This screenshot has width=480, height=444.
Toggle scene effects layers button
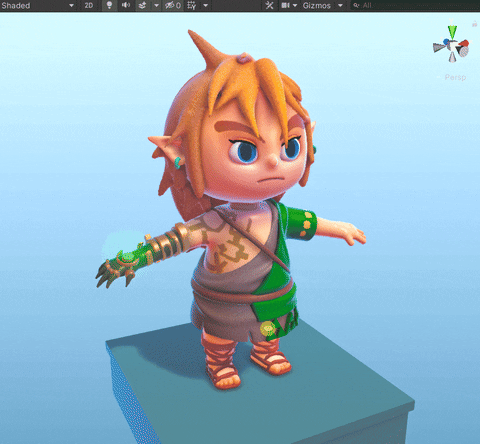(142, 5)
